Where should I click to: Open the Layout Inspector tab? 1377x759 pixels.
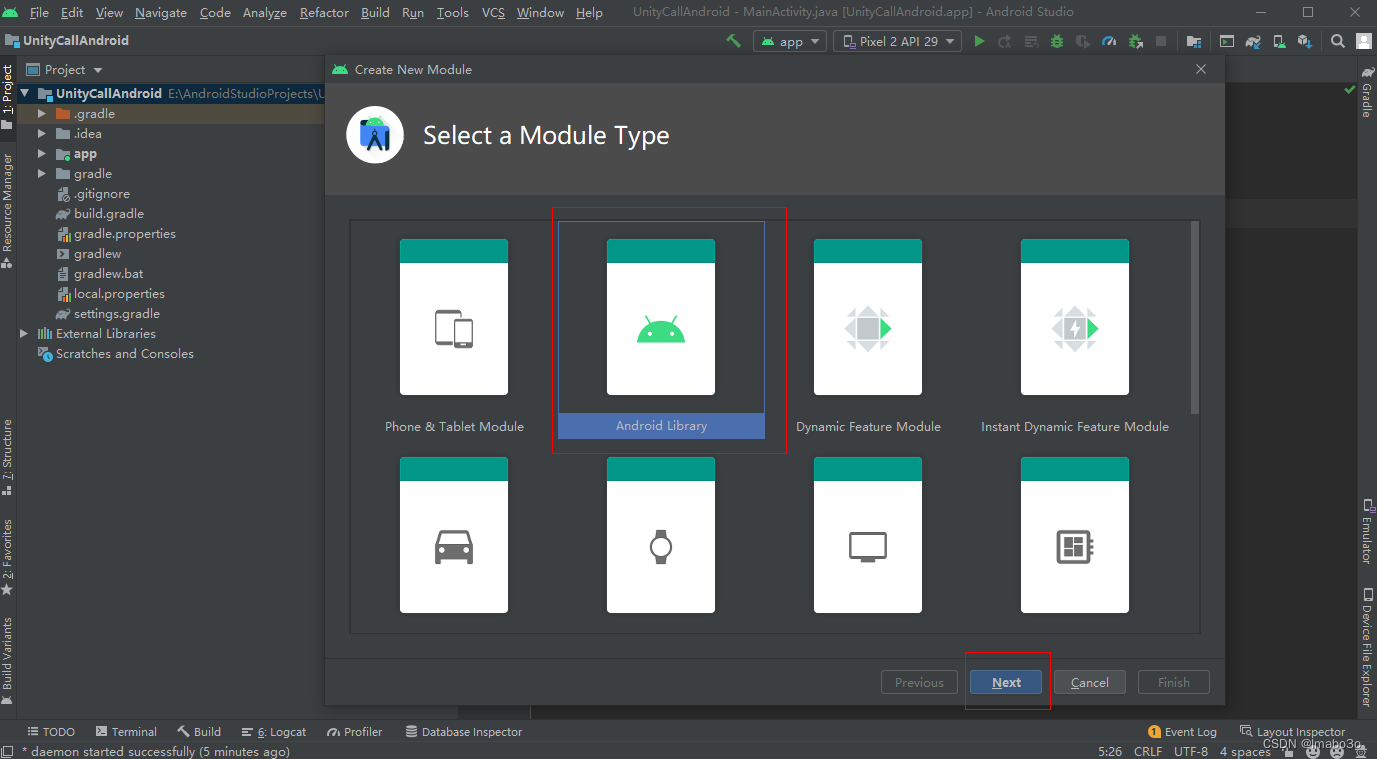pyautogui.click(x=1292, y=732)
